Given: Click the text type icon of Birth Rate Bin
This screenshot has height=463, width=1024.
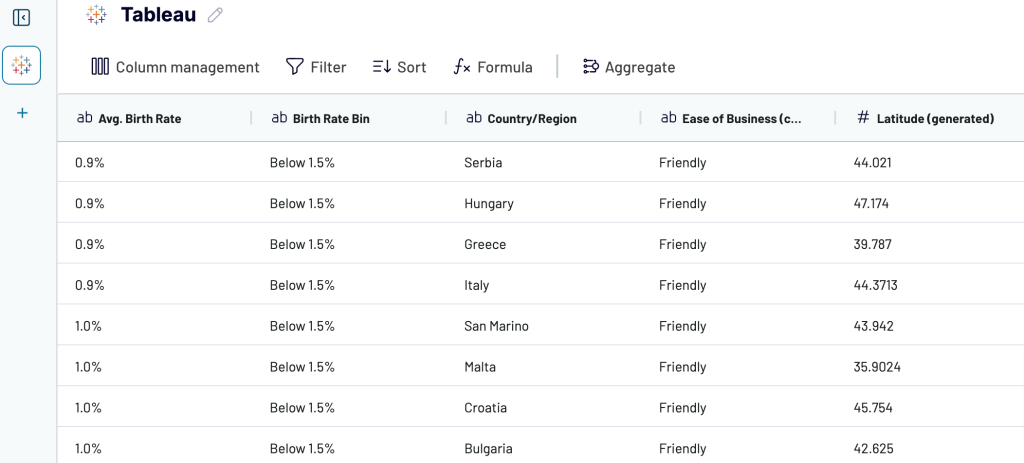Looking at the screenshot, I should click(279, 118).
